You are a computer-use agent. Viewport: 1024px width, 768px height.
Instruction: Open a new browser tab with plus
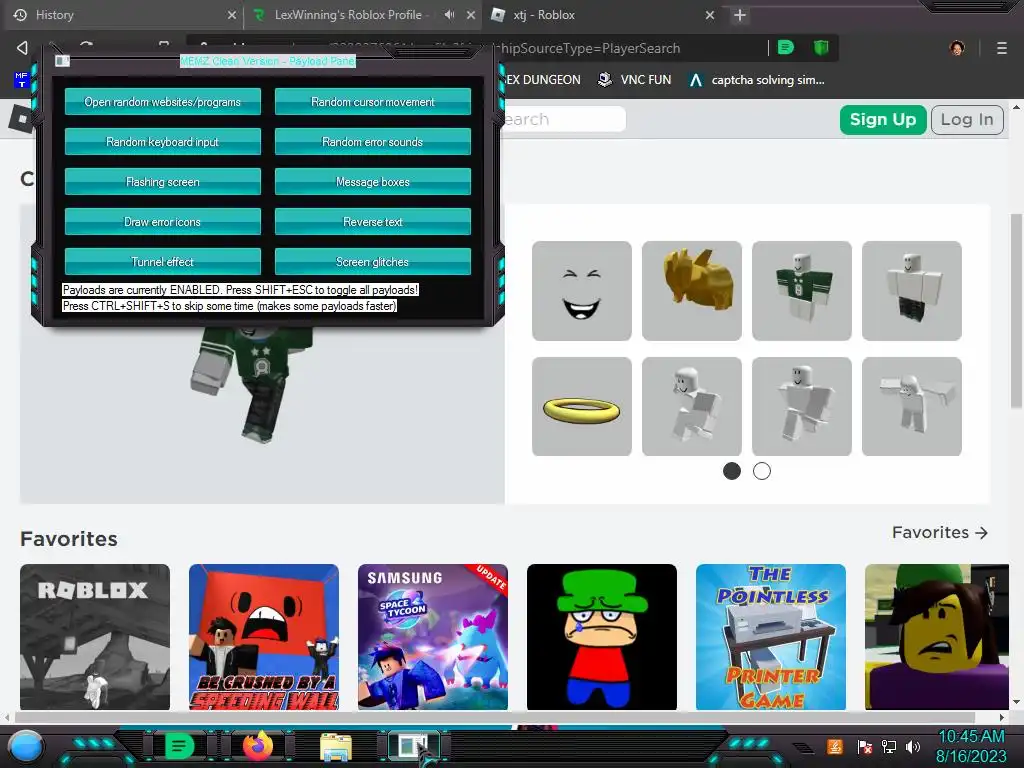tap(739, 15)
